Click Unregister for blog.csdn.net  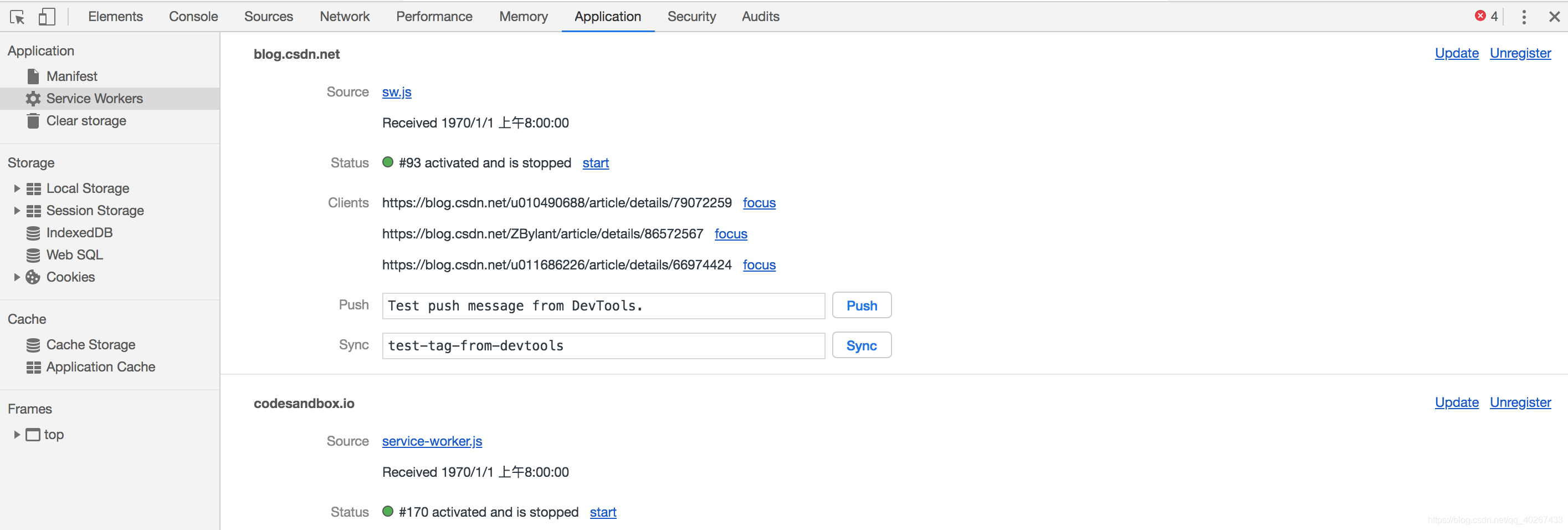(1520, 54)
